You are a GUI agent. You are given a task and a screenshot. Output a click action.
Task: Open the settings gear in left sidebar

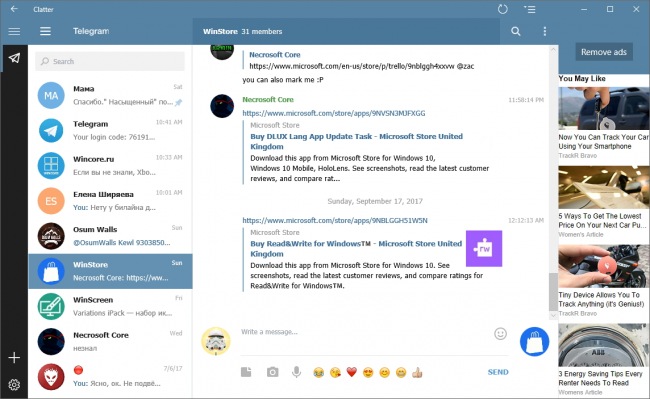14,384
